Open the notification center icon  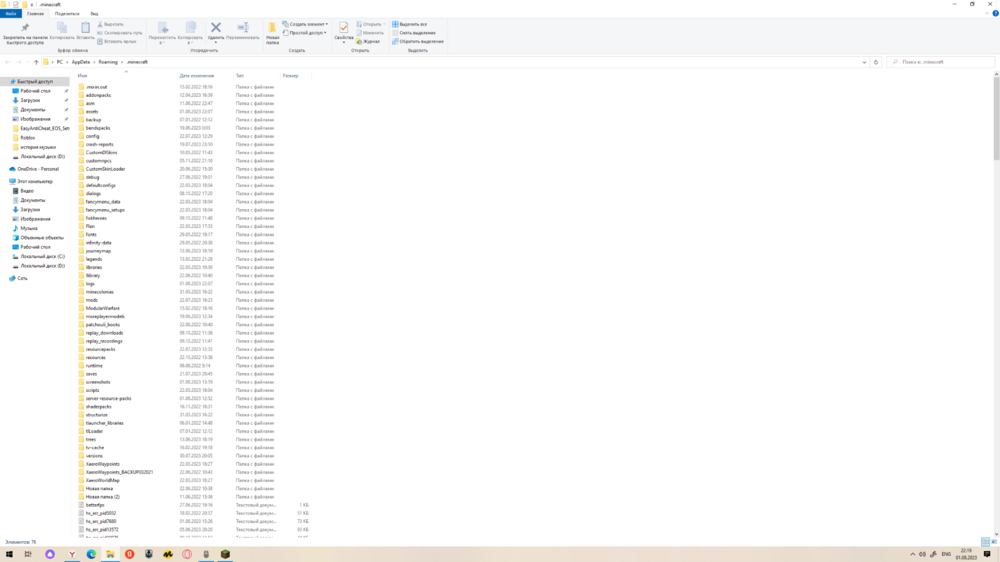pyautogui.click(x=987, y=554)
